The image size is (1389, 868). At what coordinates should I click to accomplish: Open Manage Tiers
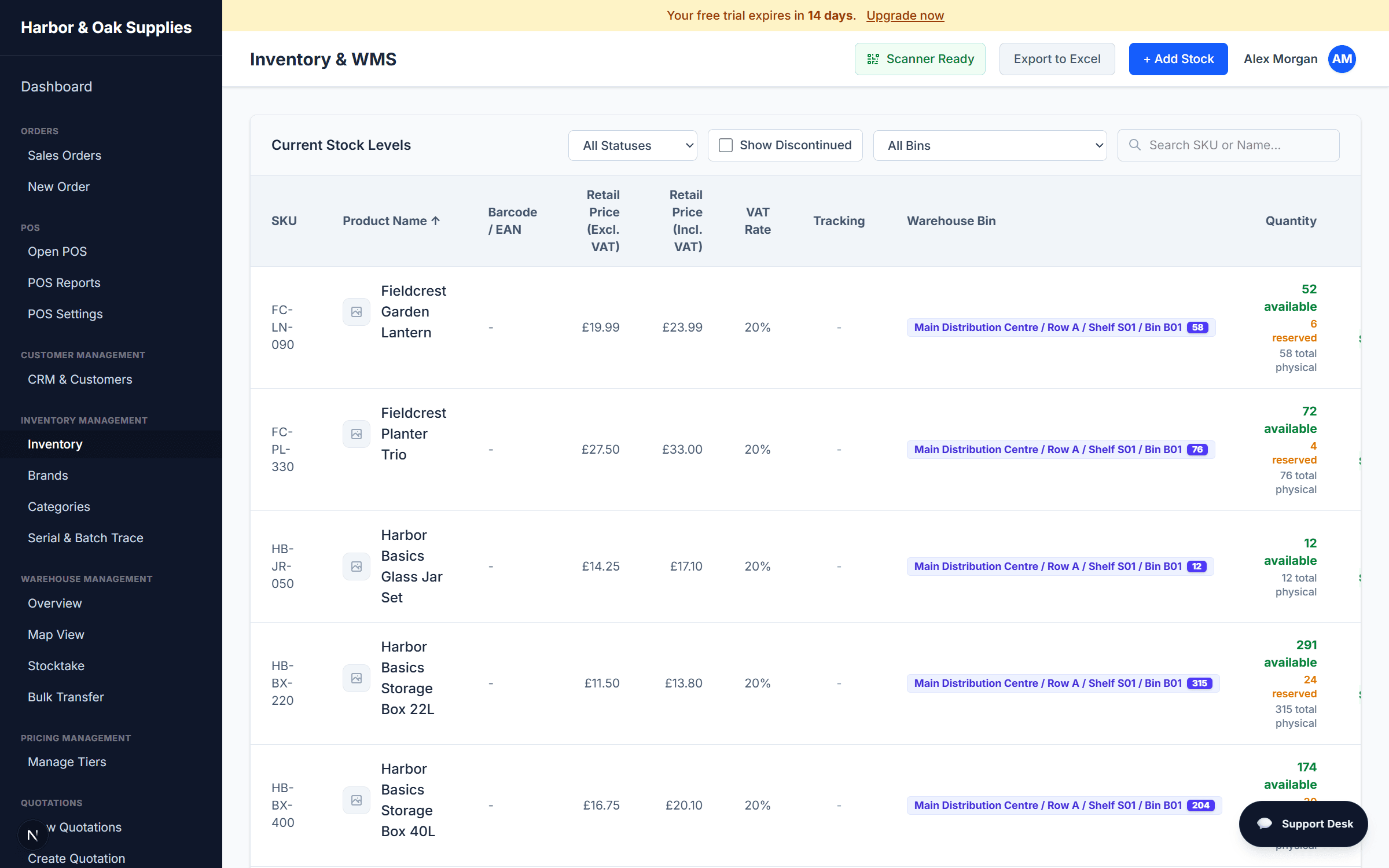[67, 762]
